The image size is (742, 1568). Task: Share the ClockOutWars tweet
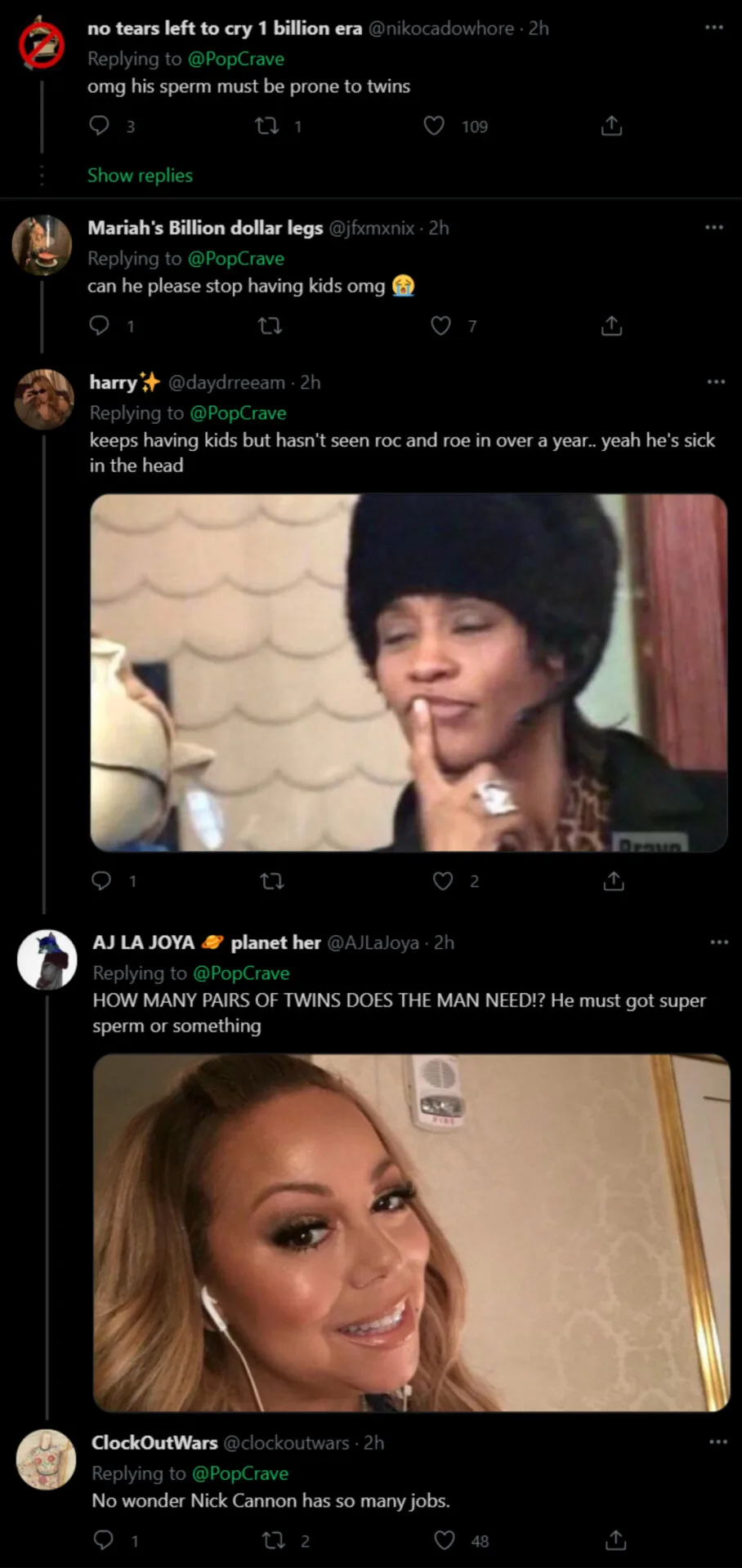(615, 1540)
